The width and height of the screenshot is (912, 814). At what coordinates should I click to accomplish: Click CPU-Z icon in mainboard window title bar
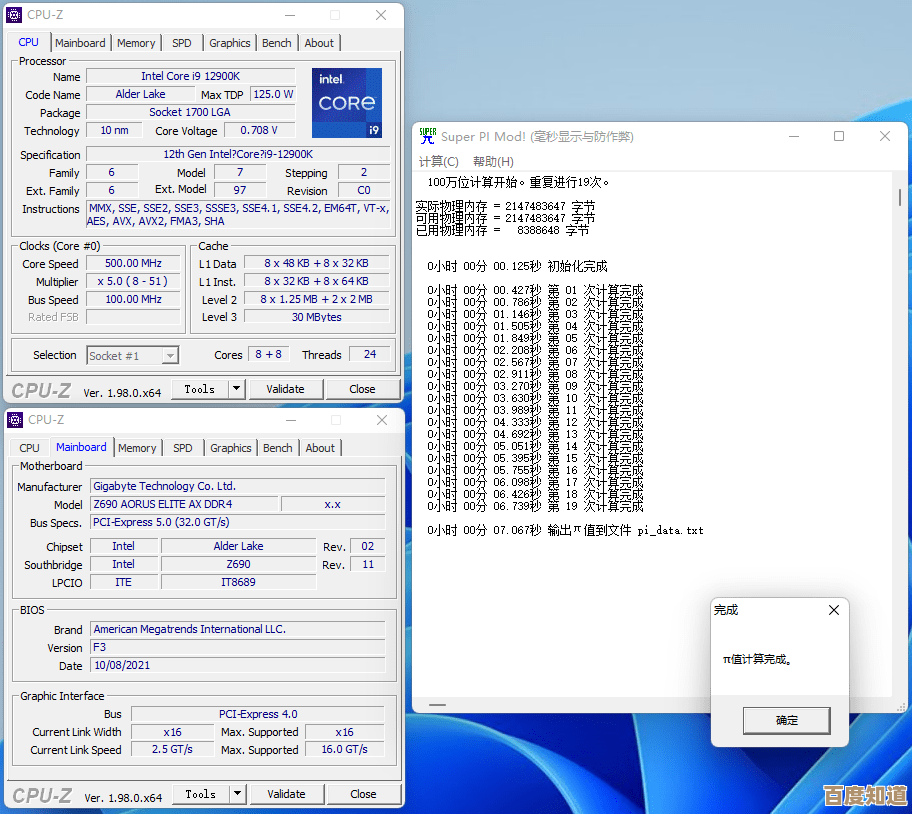16,420
